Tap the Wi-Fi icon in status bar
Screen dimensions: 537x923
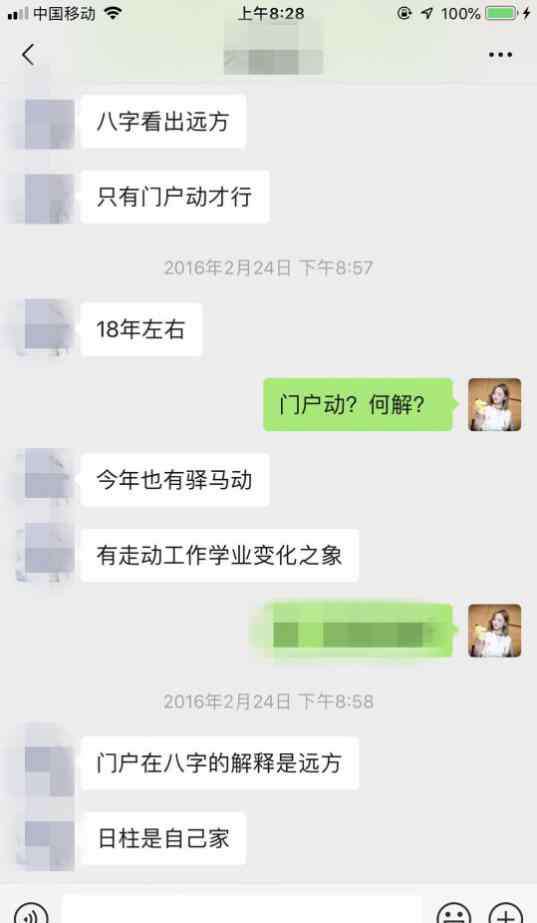pyautogui.click(x=112, y=13)
